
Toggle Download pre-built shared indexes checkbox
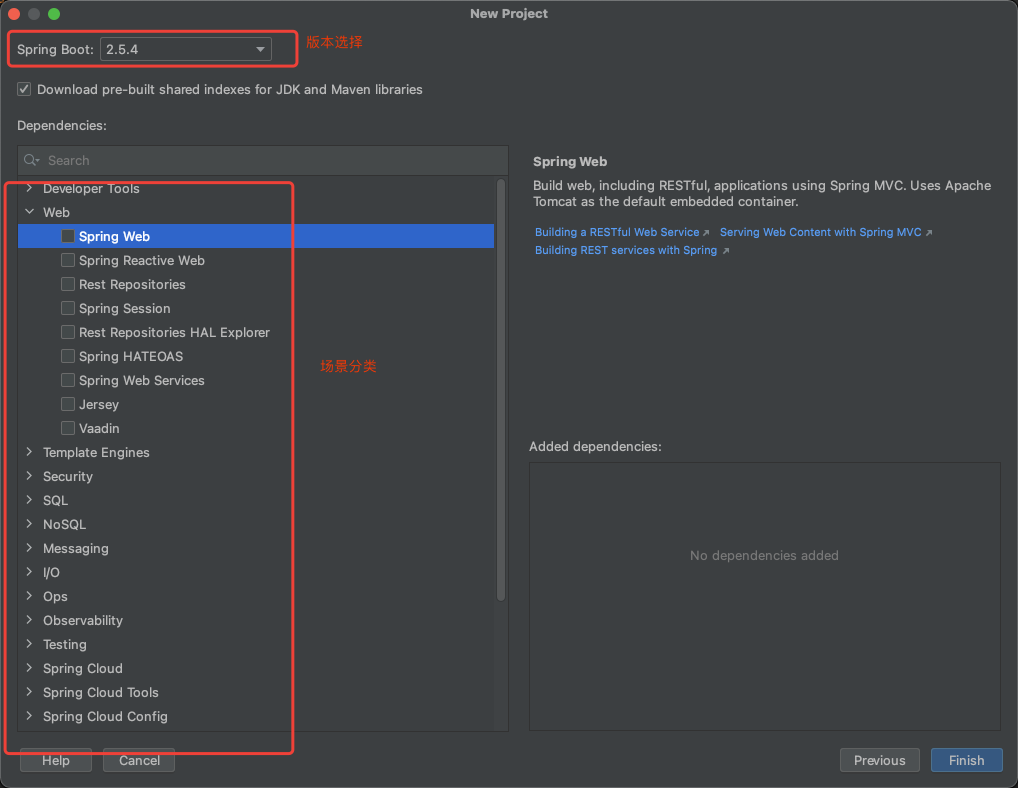(24, 89)
